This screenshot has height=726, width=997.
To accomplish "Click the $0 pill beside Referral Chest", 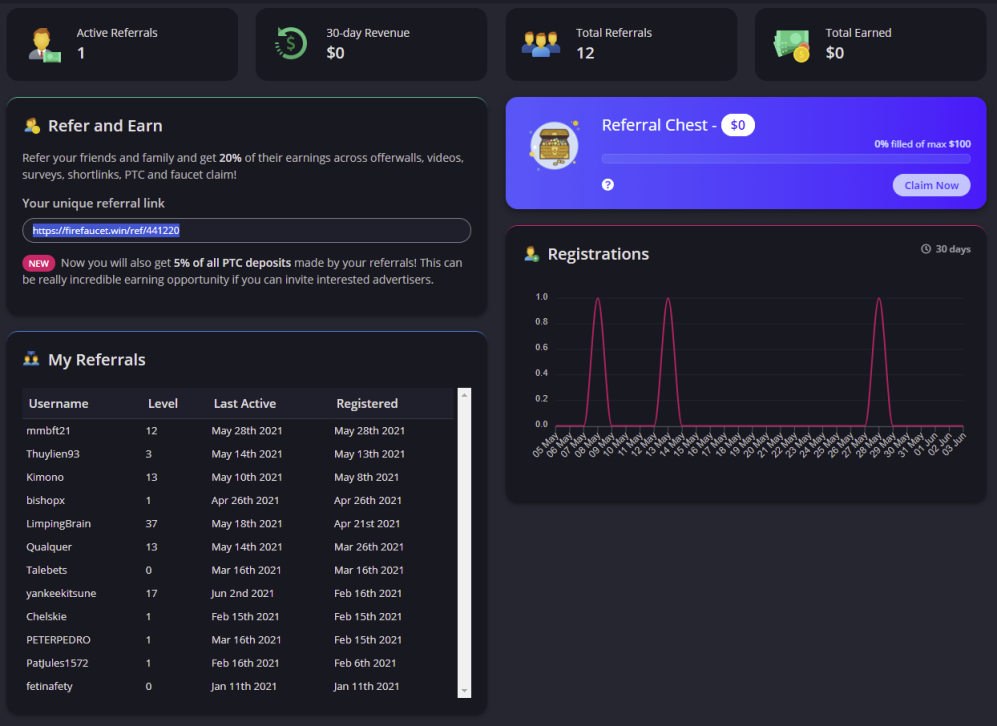I will 737,125.
